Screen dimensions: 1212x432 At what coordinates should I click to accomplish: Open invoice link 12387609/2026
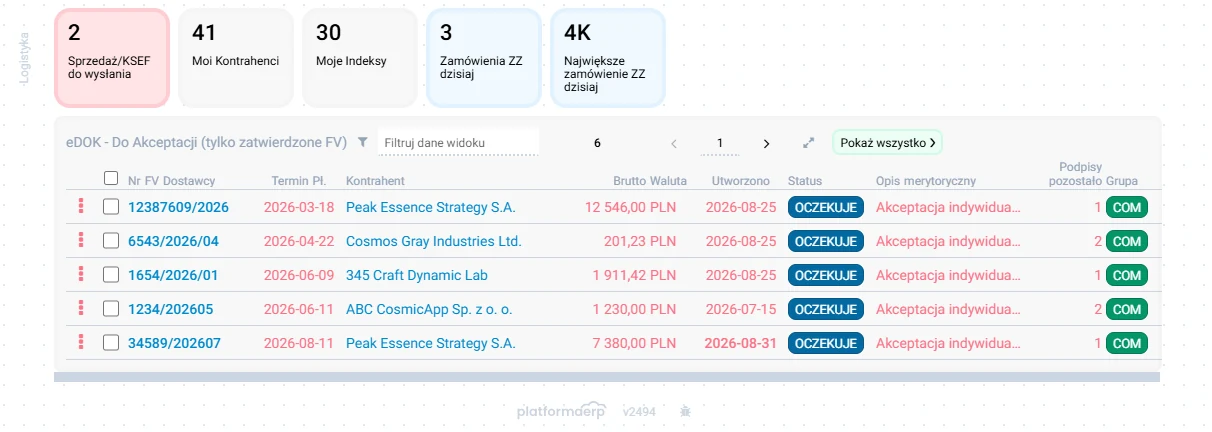coord(178,207)
